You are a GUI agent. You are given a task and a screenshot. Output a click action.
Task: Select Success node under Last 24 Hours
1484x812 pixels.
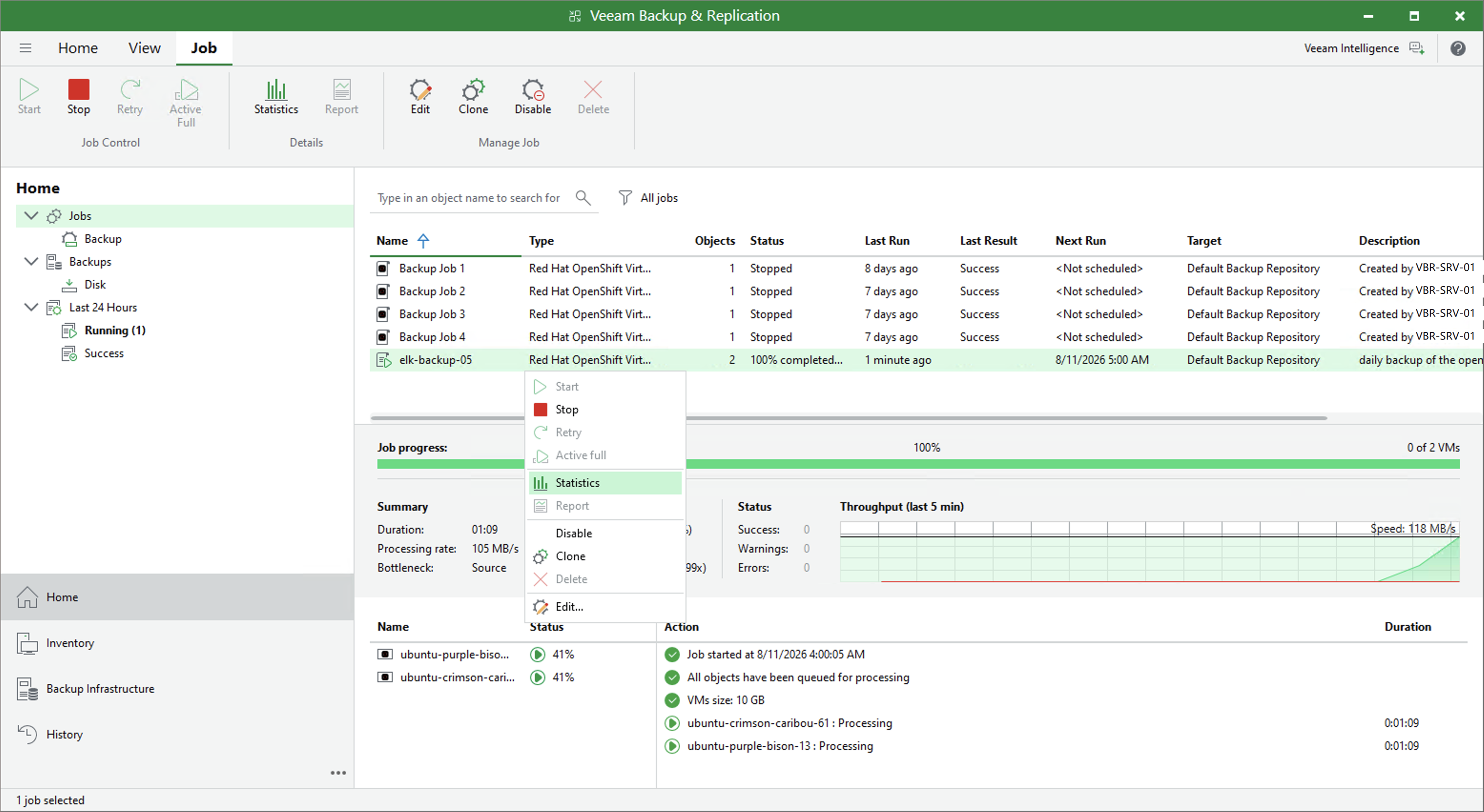click(x=104, y=353)
